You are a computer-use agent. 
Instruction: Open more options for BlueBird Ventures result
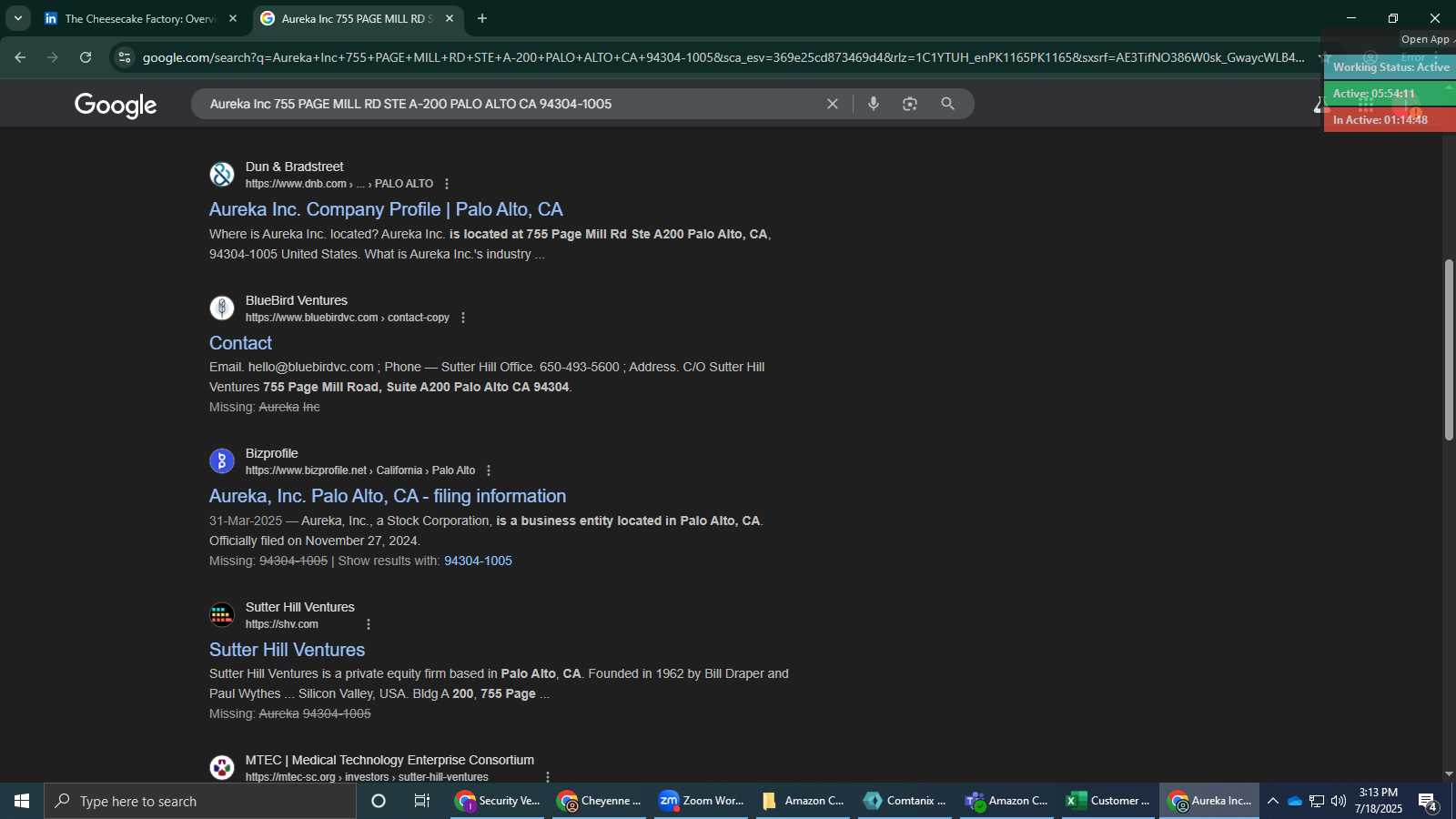pos(463,318)
